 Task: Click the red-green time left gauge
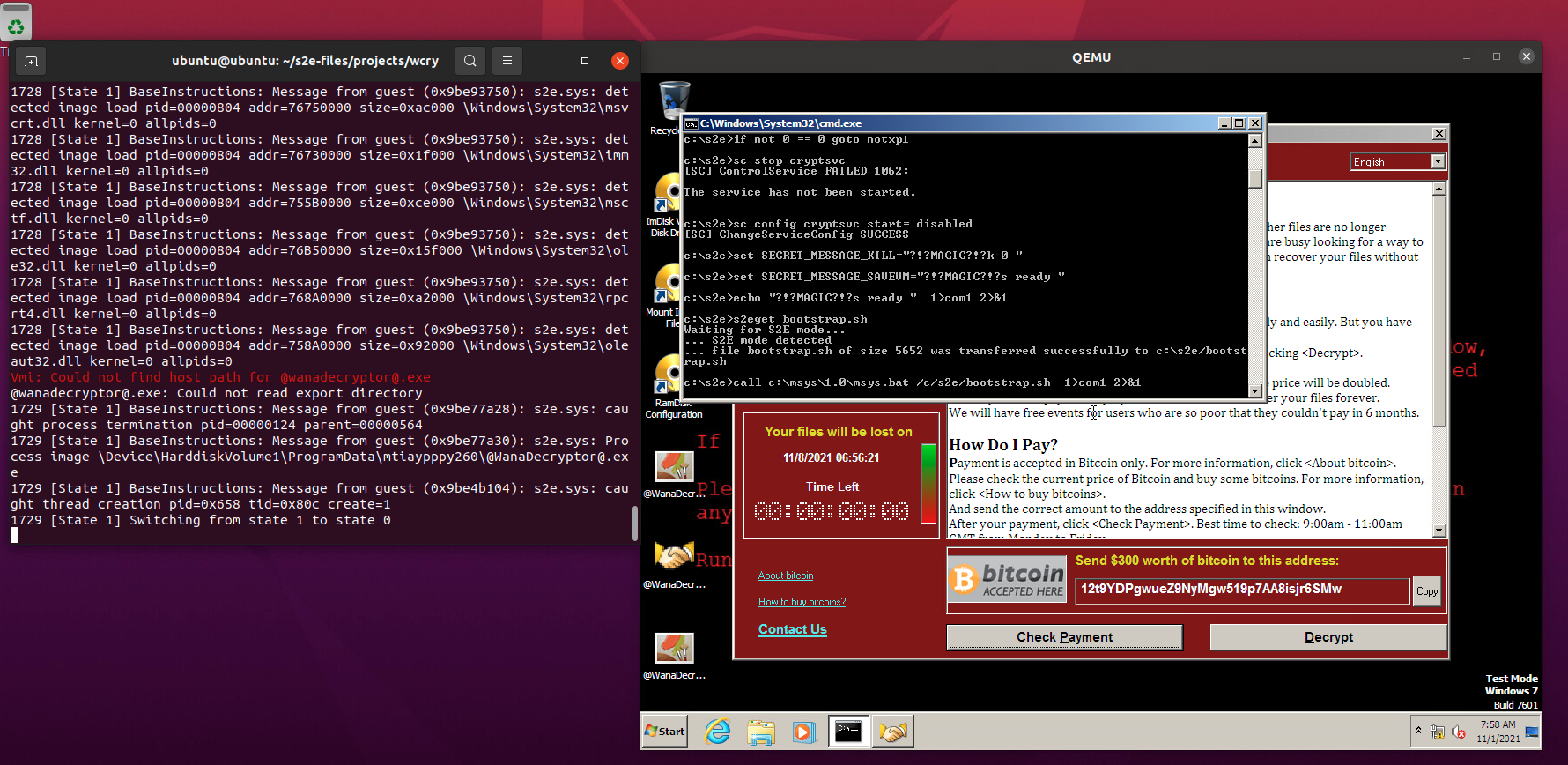point(928,484)
